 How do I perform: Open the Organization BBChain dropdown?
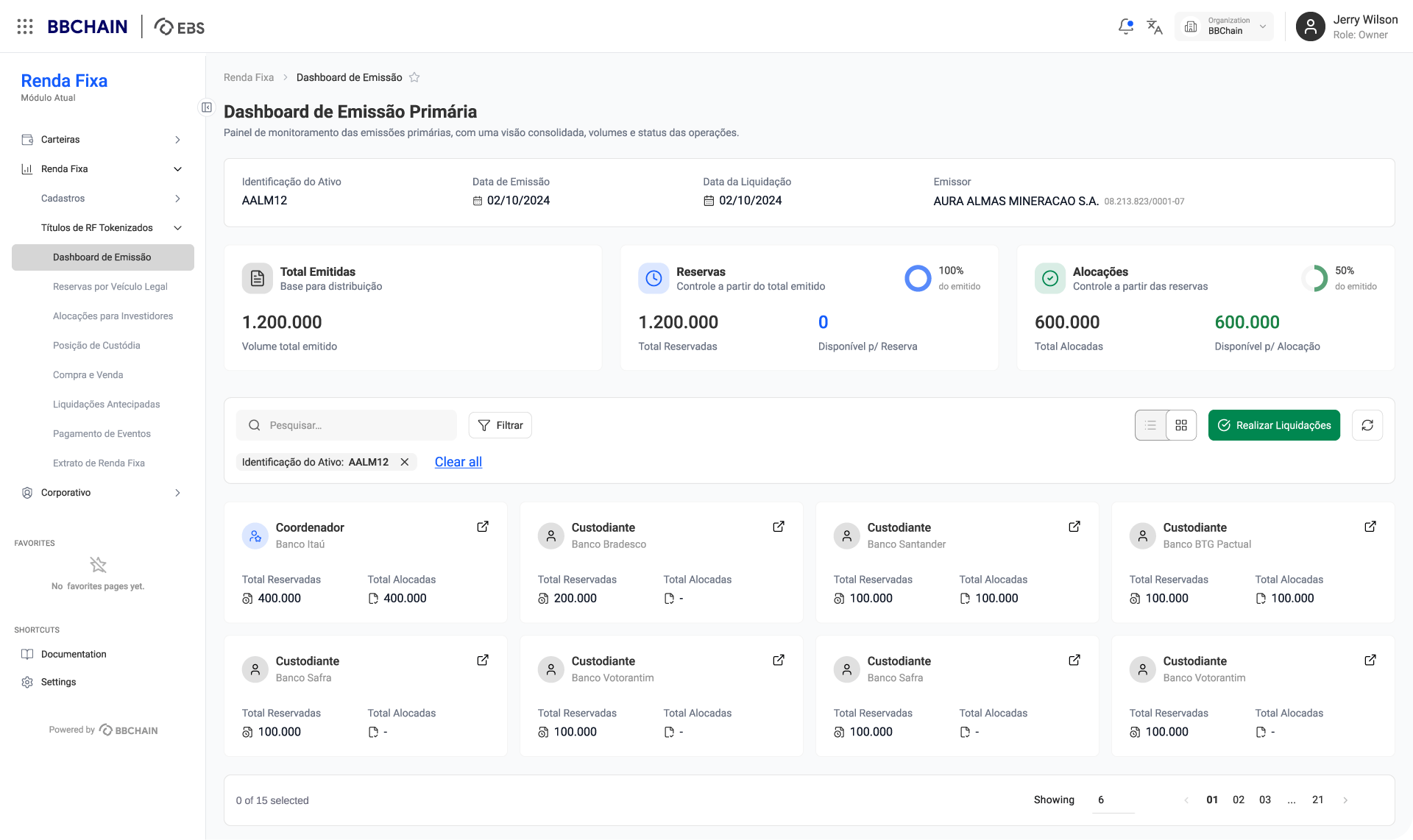(x=1224, y=26)
